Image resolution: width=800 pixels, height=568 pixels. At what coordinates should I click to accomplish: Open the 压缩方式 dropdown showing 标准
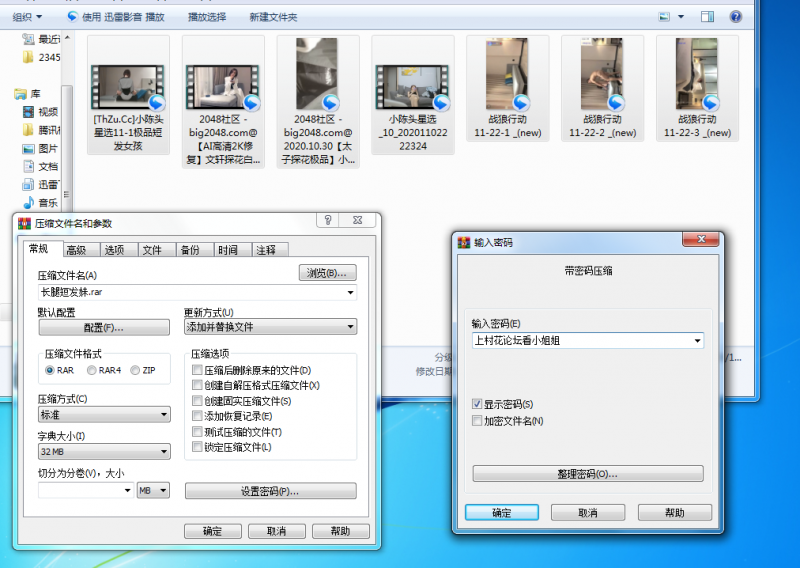104,414
